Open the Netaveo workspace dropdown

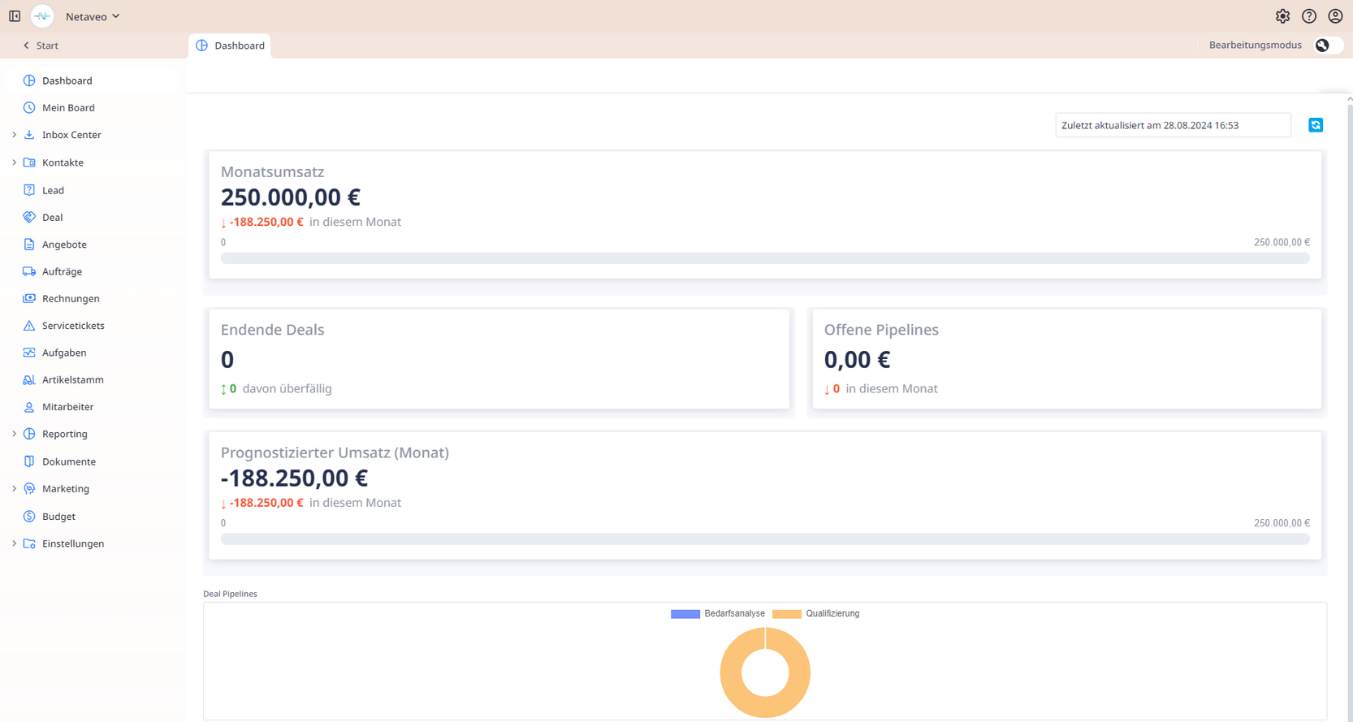pos(92,16)
